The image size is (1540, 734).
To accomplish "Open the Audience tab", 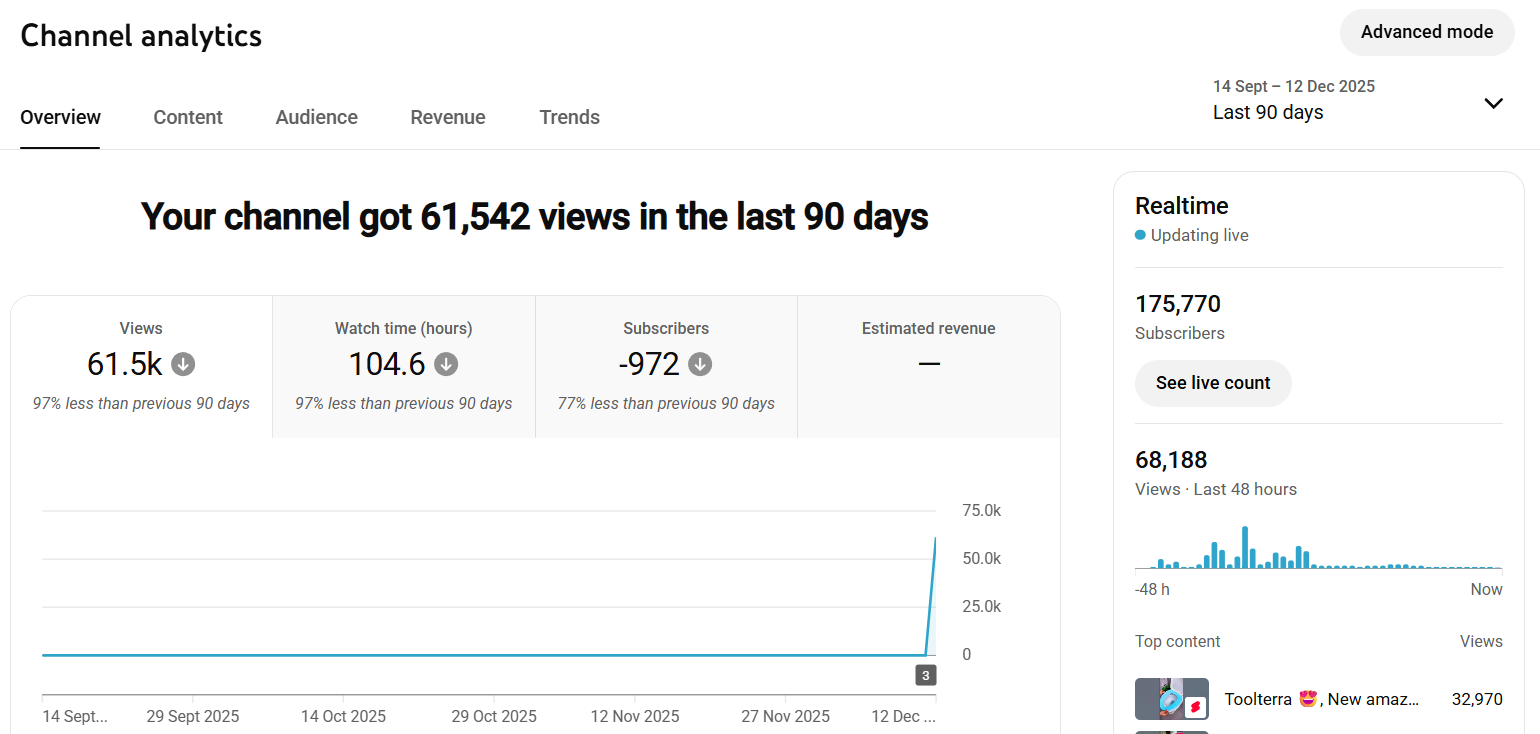I will 317,117.
